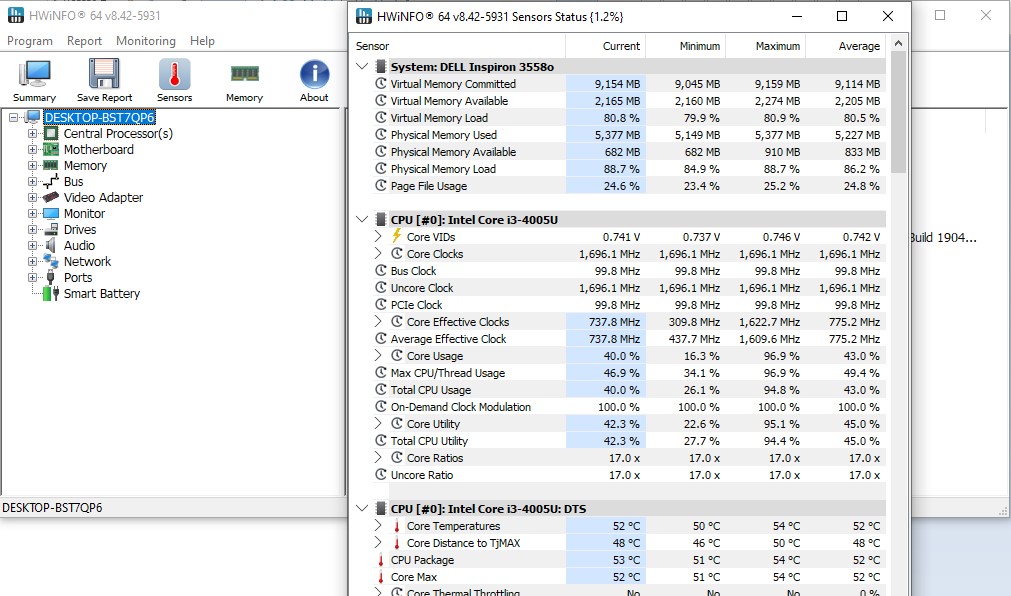Viewport: 1011px width, 596px height.
Task: Click the DESKTOP-BST7QP6 status bar text
Action: 52,508
